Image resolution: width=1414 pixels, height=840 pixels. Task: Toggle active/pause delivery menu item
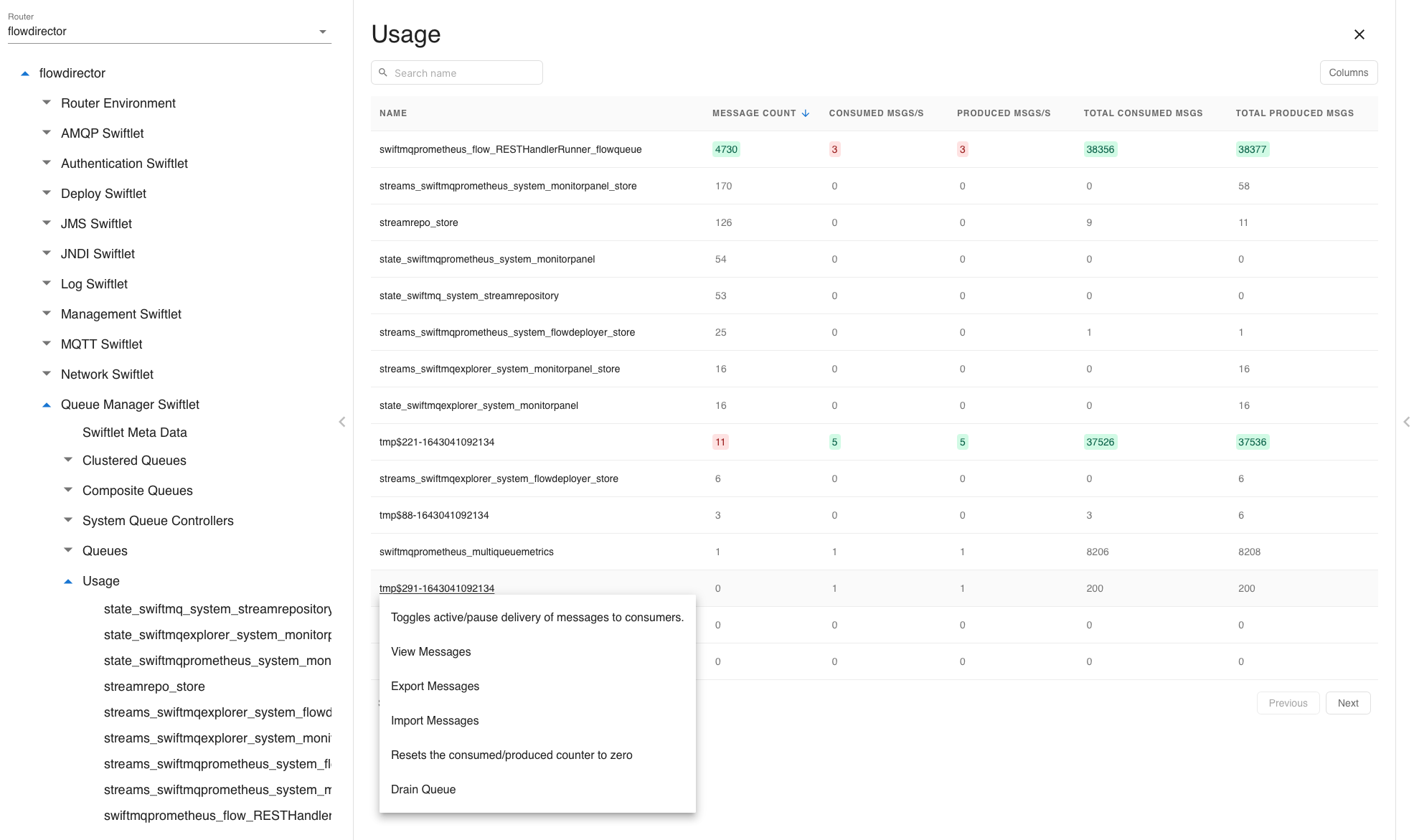pos(537,617)
